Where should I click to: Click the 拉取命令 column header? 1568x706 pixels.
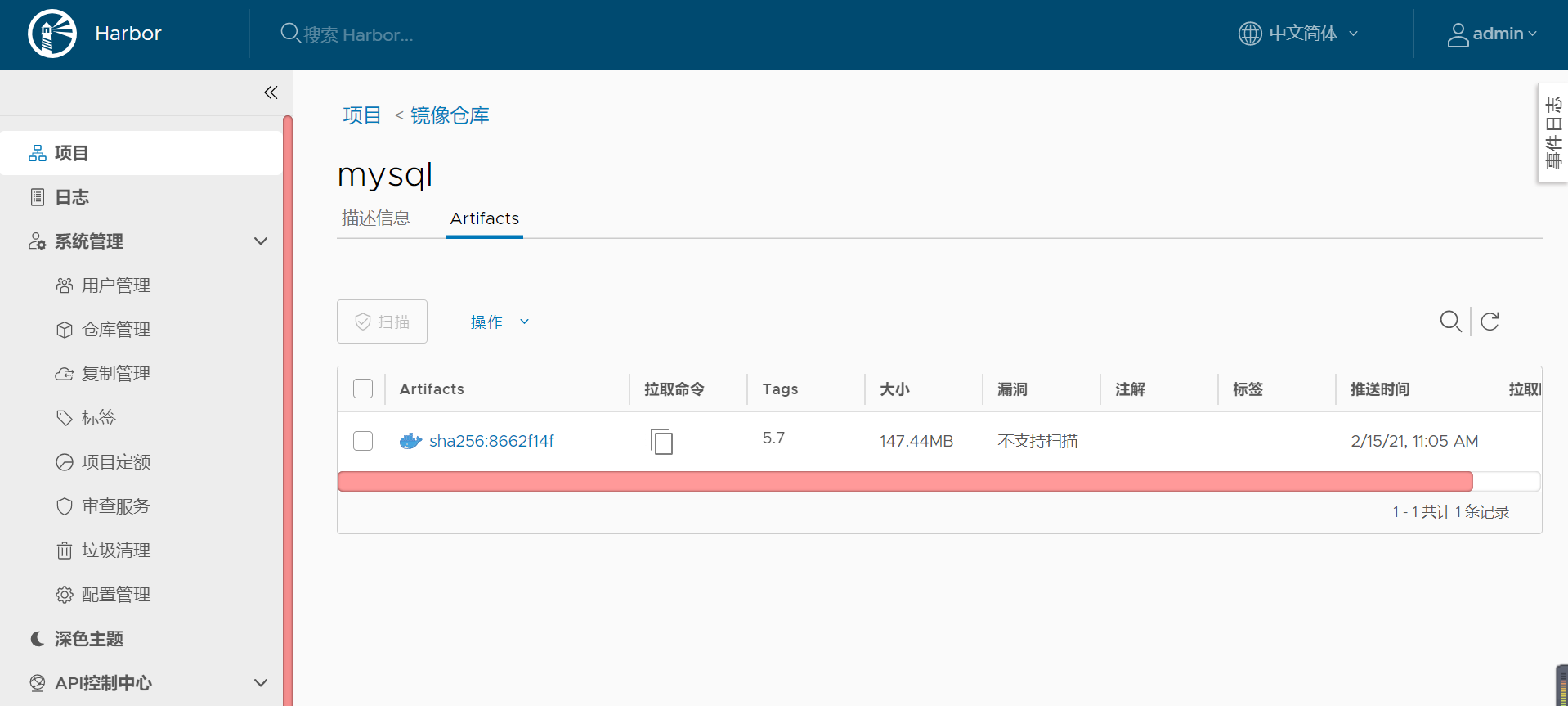[674, 389]
